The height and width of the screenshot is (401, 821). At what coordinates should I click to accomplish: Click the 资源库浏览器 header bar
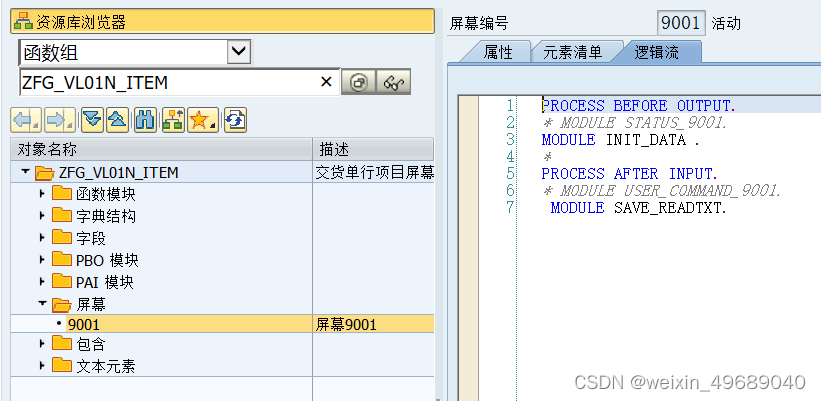[223, 21]
